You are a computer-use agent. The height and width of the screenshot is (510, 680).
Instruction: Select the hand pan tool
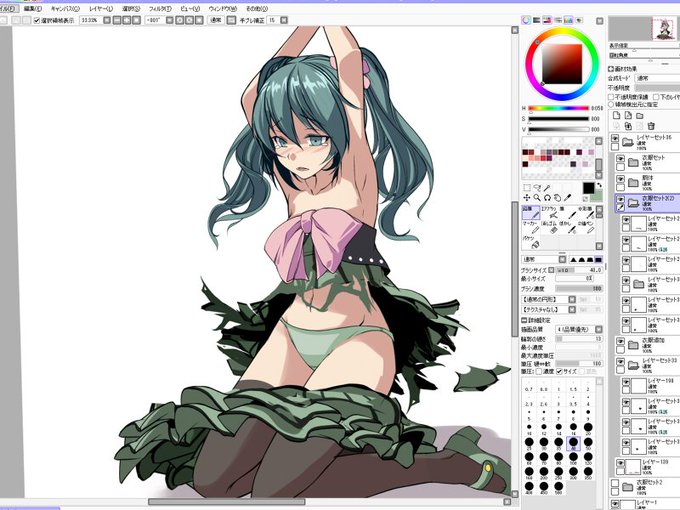(557, 198)
